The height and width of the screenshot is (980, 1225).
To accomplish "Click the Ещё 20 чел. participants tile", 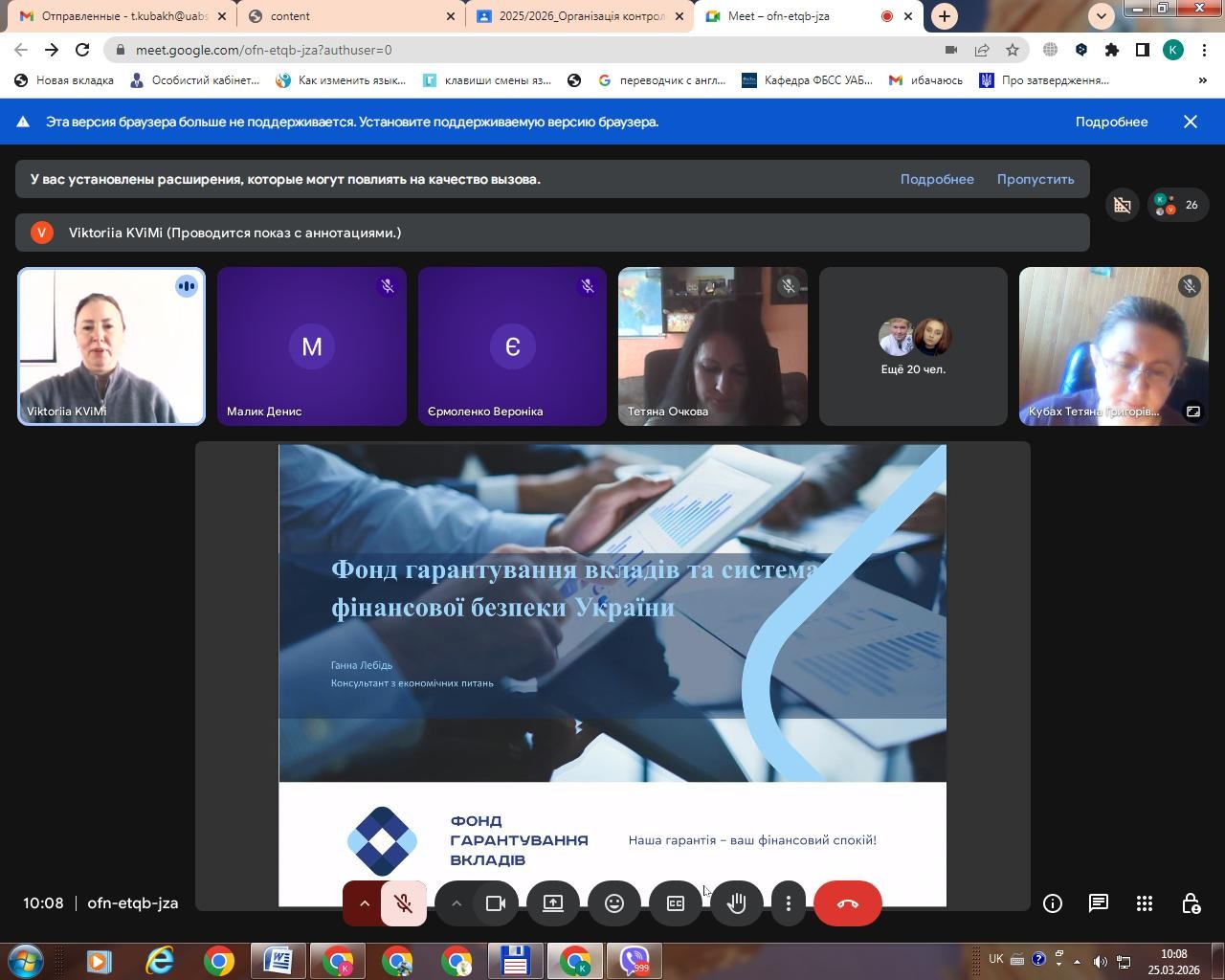I will (913, 346).
